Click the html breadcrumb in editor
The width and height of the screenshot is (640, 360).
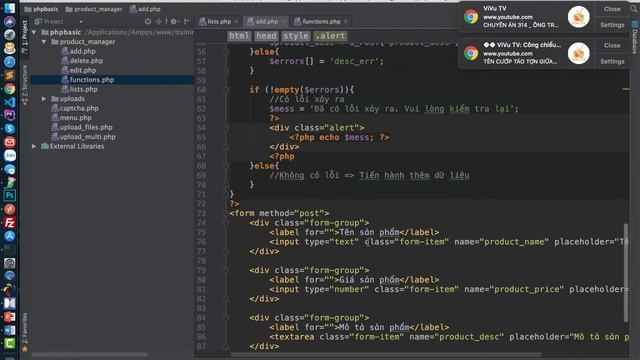pos(239,36)
